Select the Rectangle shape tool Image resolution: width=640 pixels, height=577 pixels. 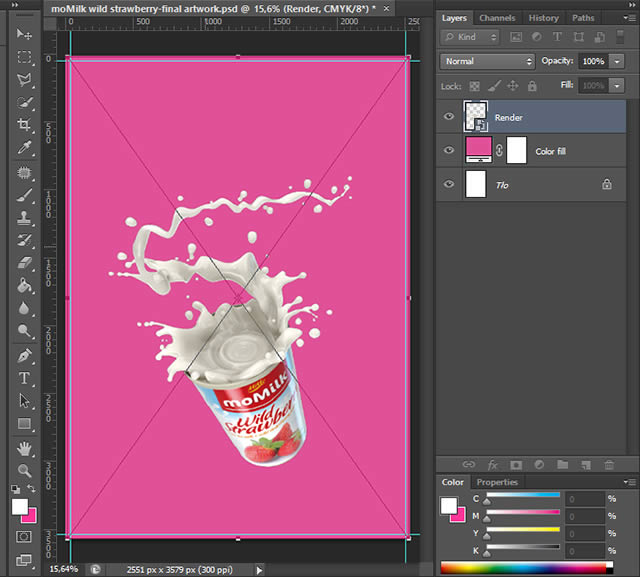click(x=24, y=424)
